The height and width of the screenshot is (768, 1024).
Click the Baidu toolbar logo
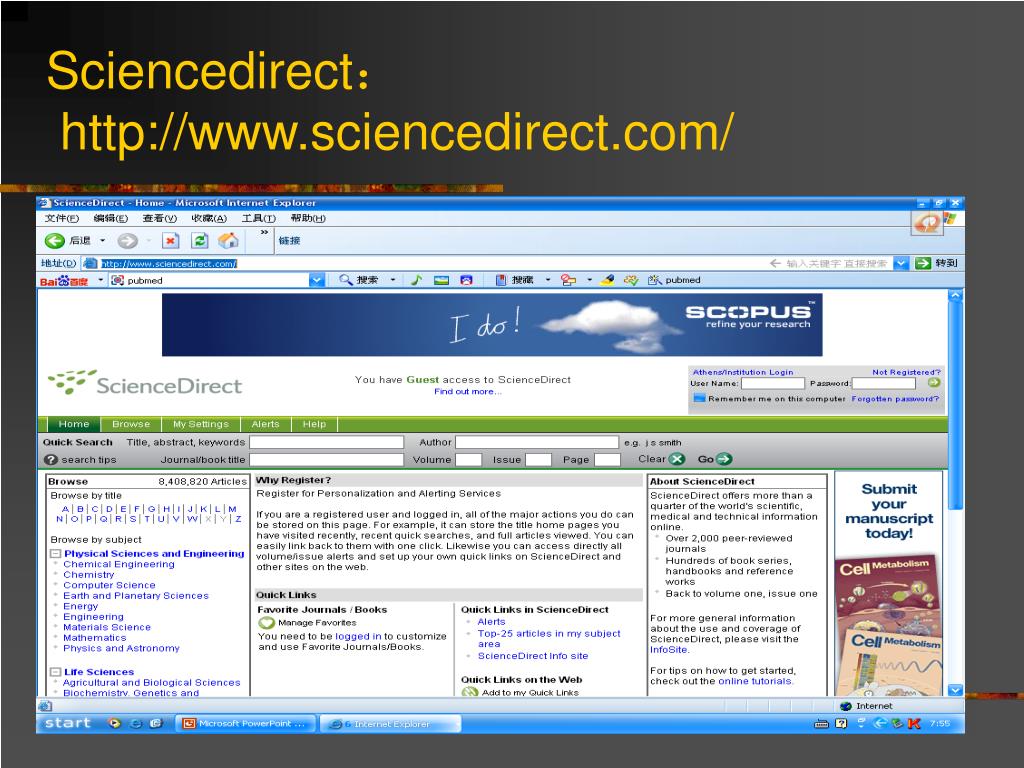64,281
